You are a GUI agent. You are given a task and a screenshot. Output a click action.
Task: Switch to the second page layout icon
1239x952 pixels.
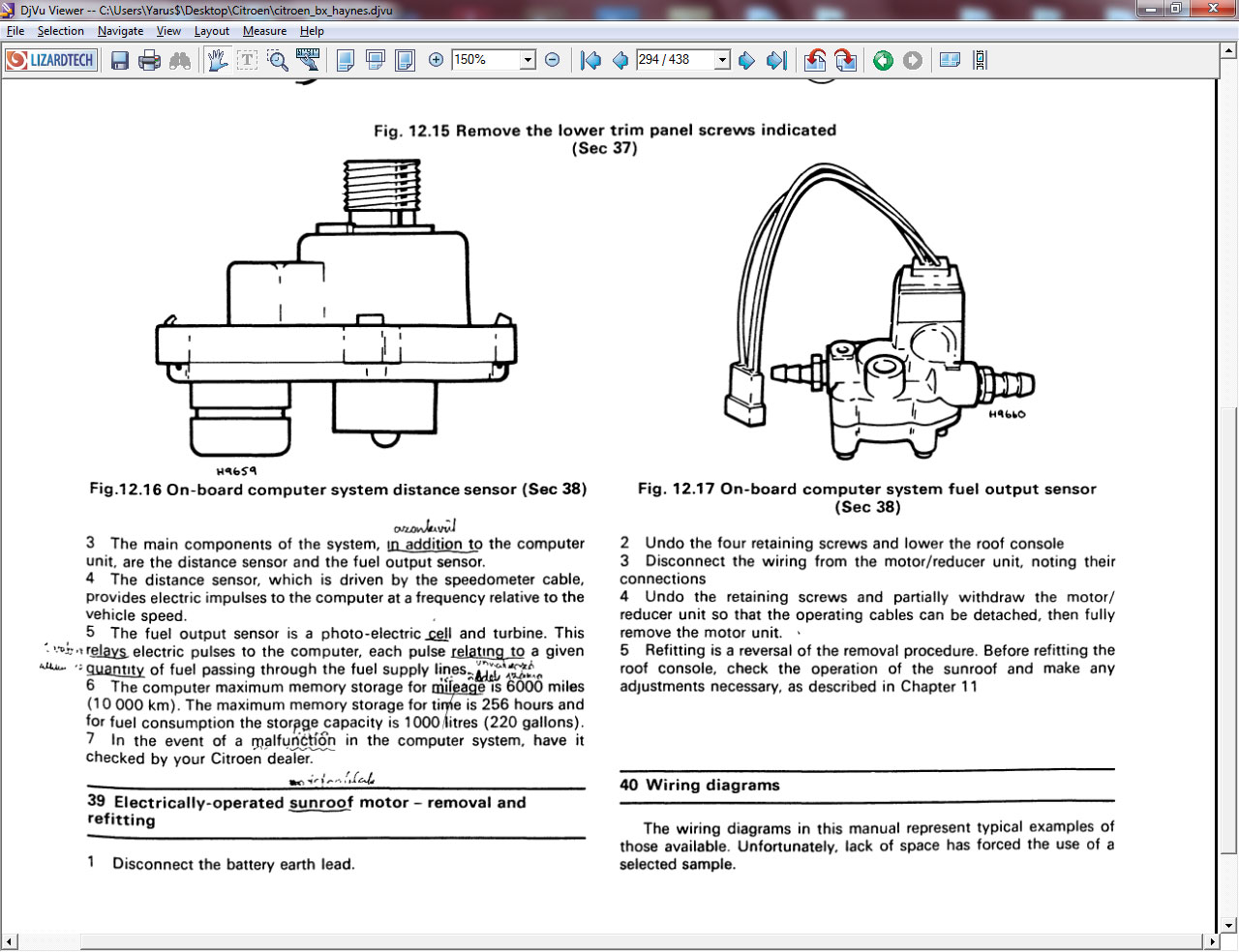click(x=376, y=60)
